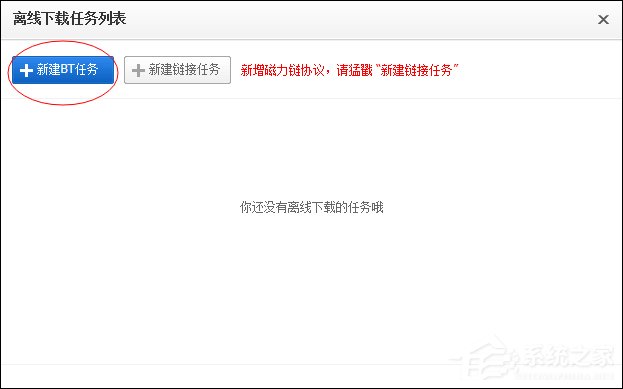Click the 你还没有离线下载的任务哦 message
The image size is (623, 389).
tap(312, 207)
